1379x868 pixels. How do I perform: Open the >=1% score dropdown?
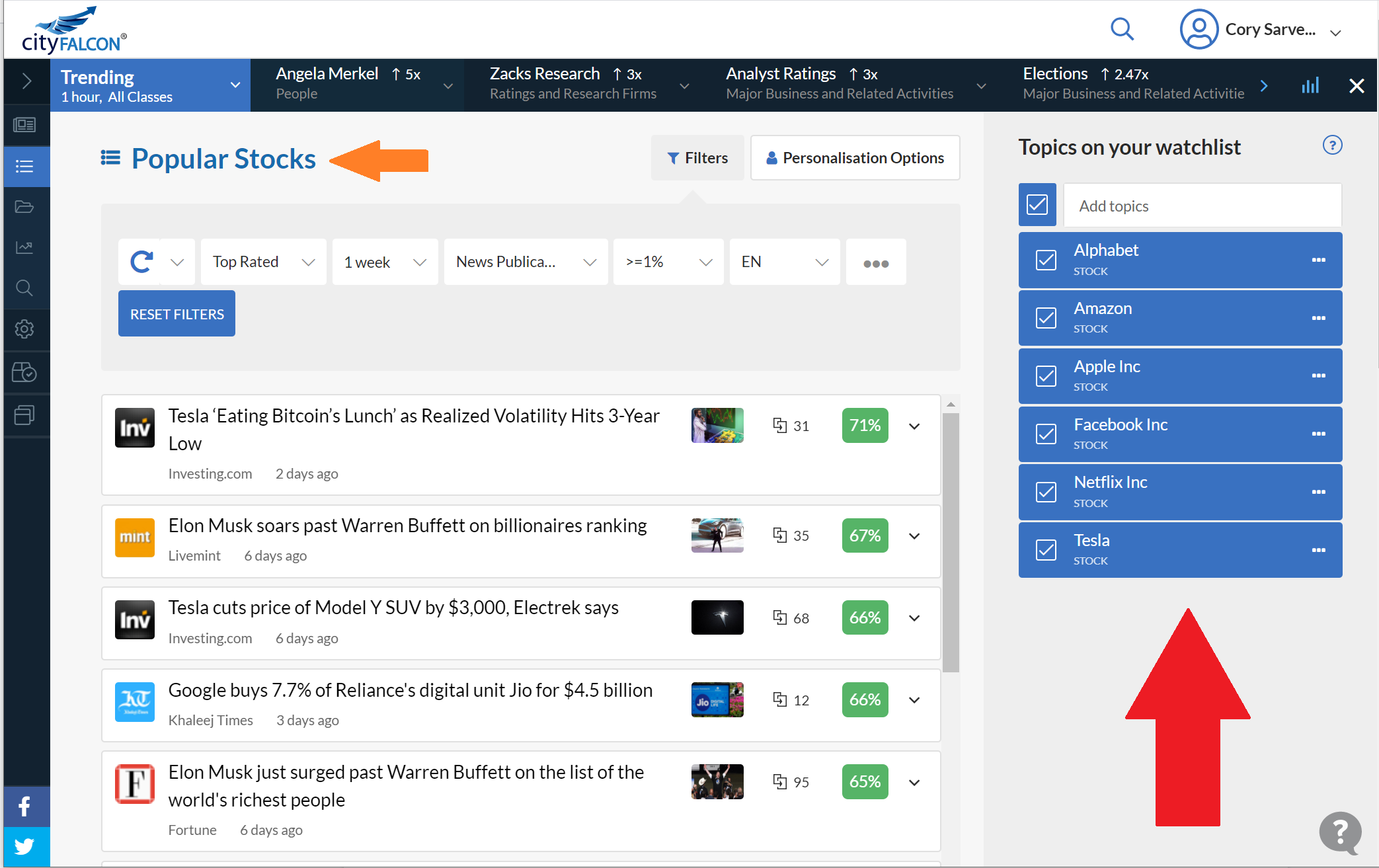click(668, 262)
